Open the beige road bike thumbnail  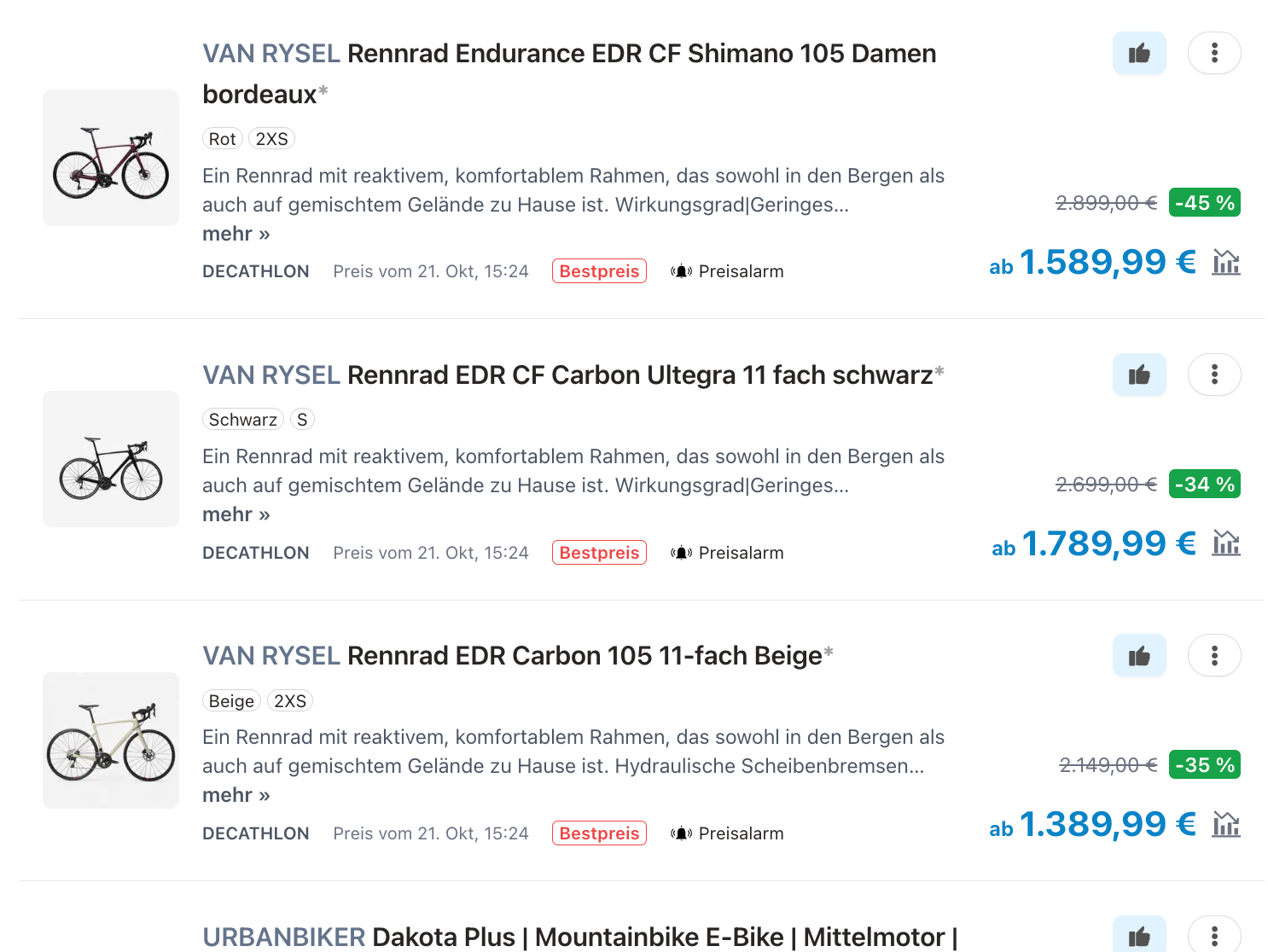(x=111, y=740)
